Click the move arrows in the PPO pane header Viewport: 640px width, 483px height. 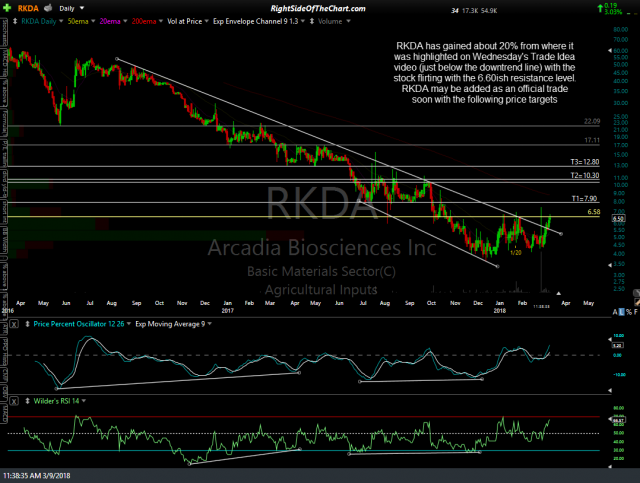pos(27,324)
